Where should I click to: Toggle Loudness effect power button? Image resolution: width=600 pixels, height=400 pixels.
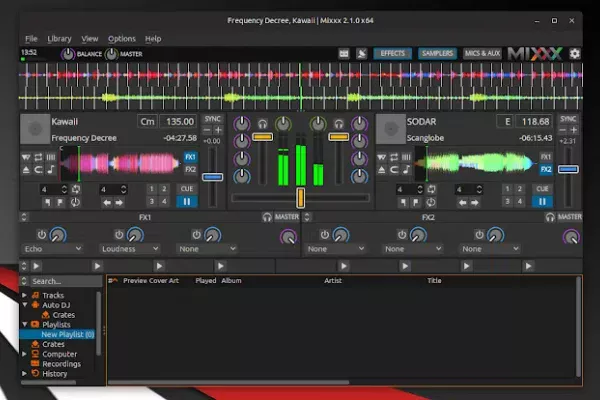tap(119, 234)
